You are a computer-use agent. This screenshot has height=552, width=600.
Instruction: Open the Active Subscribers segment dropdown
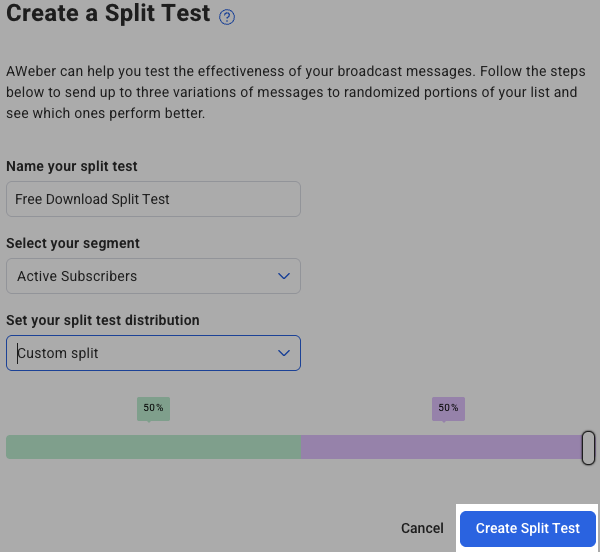point(153,276)
